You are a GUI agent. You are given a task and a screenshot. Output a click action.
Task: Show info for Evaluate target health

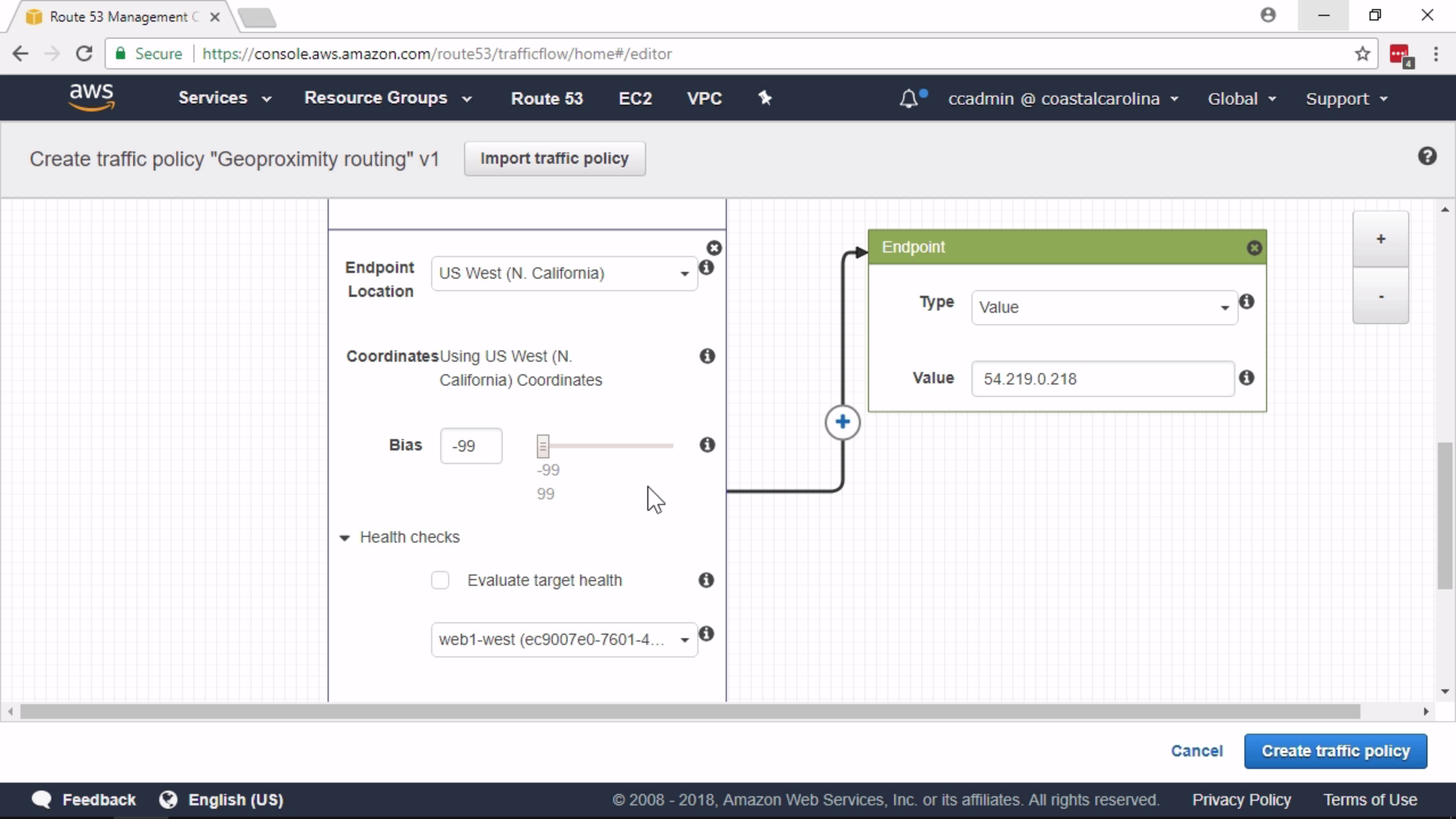pos(706,580)
